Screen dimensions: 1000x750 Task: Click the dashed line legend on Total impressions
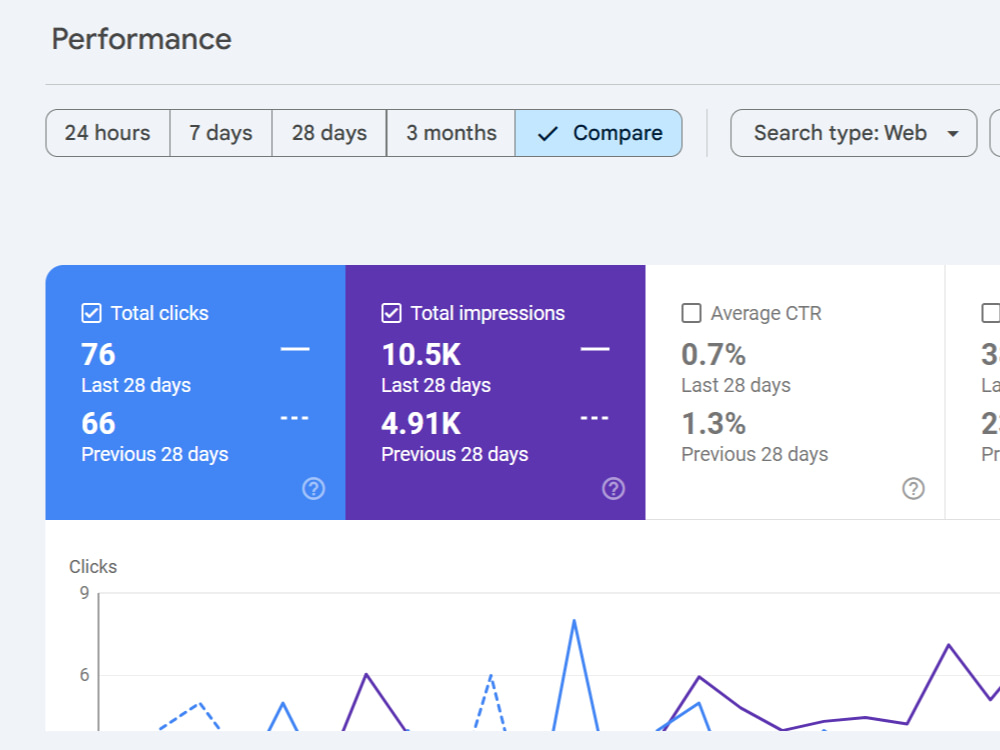594,418
